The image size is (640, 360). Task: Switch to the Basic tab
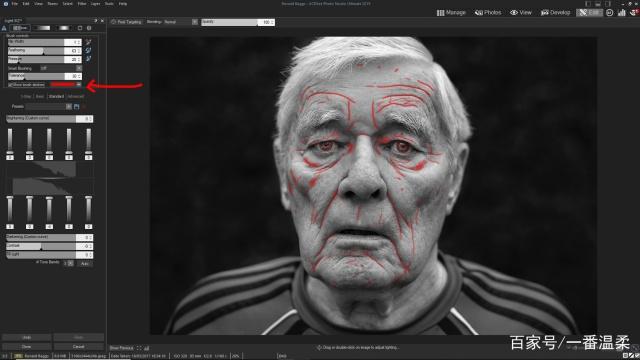[40, 96]
